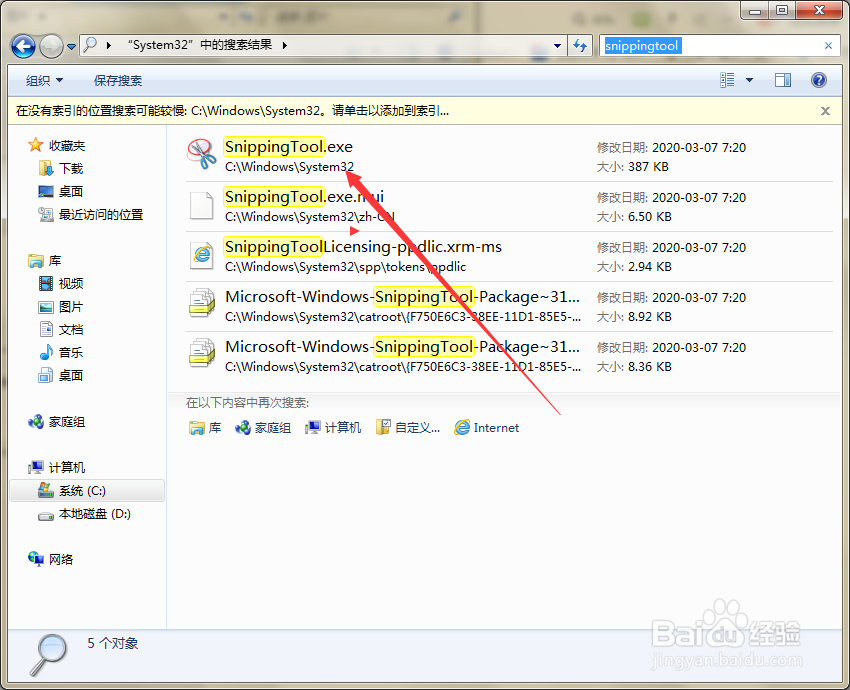Maximize the Explorer window
Image resolution: width=850 pixels, height=690 pixels.
pyautogui.click(x=782, y=10)
